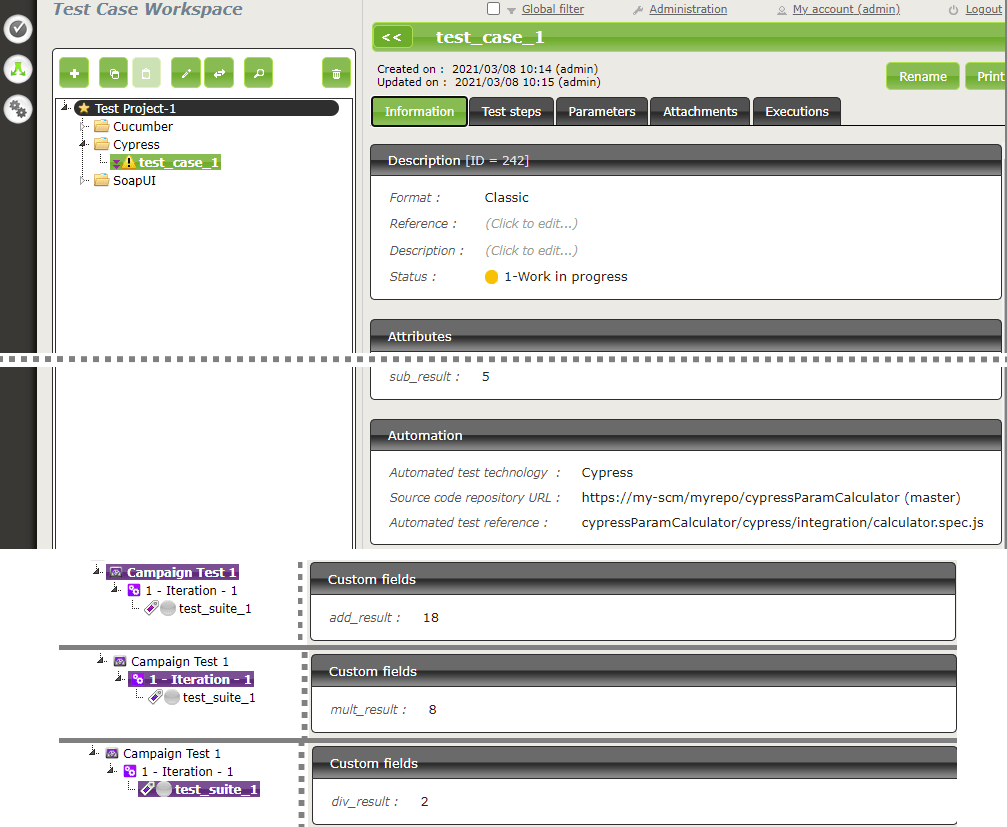
Task: Open the Test Case workspace checkmark icon
Action: click(18, 29)
